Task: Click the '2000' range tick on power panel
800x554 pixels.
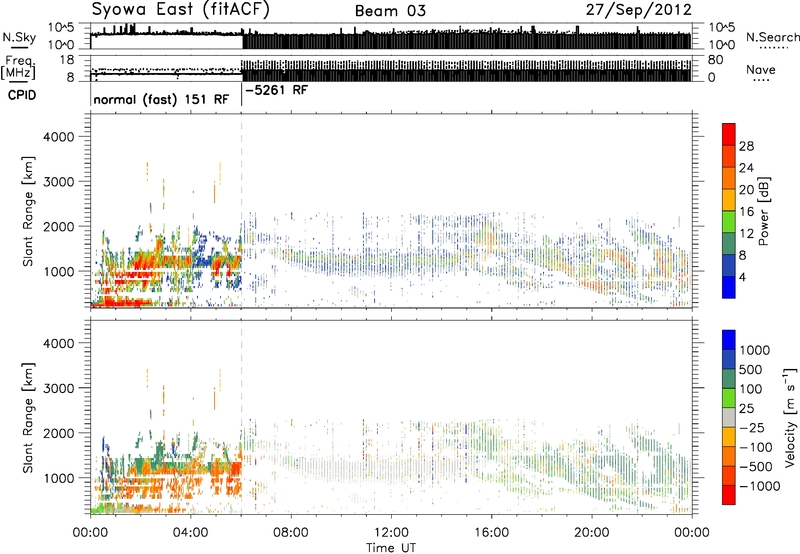Action: (59, 226)
